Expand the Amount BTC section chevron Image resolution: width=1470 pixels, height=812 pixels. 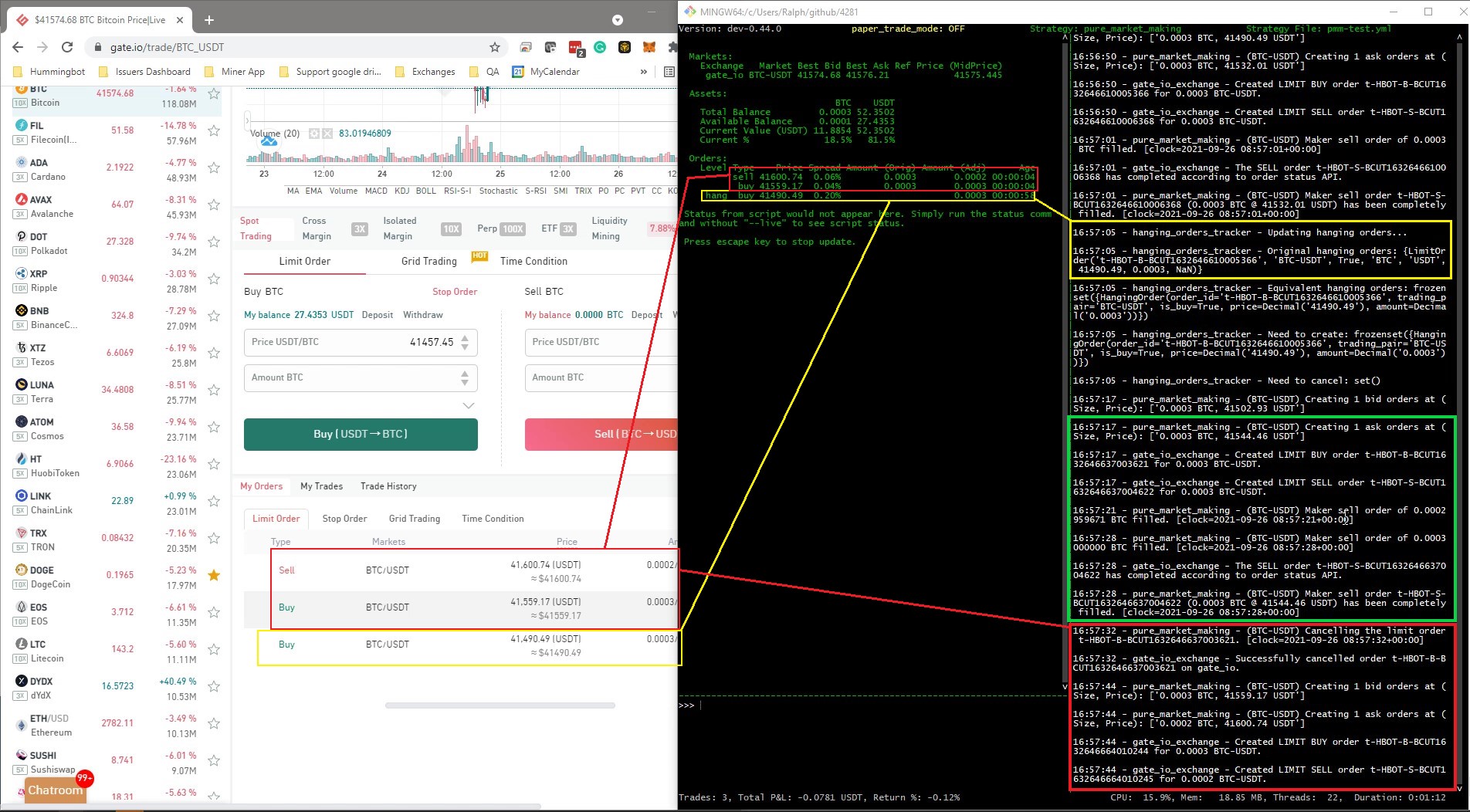point(469,405)
